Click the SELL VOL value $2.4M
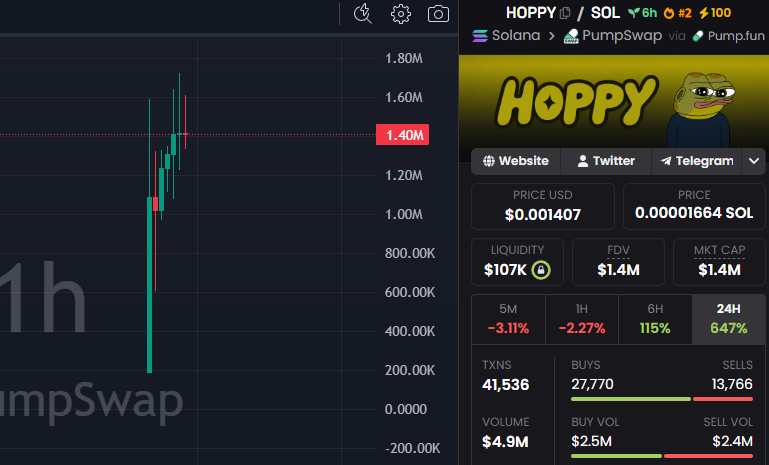The width and height of the screenshot is (769, 465). [732, 441]
